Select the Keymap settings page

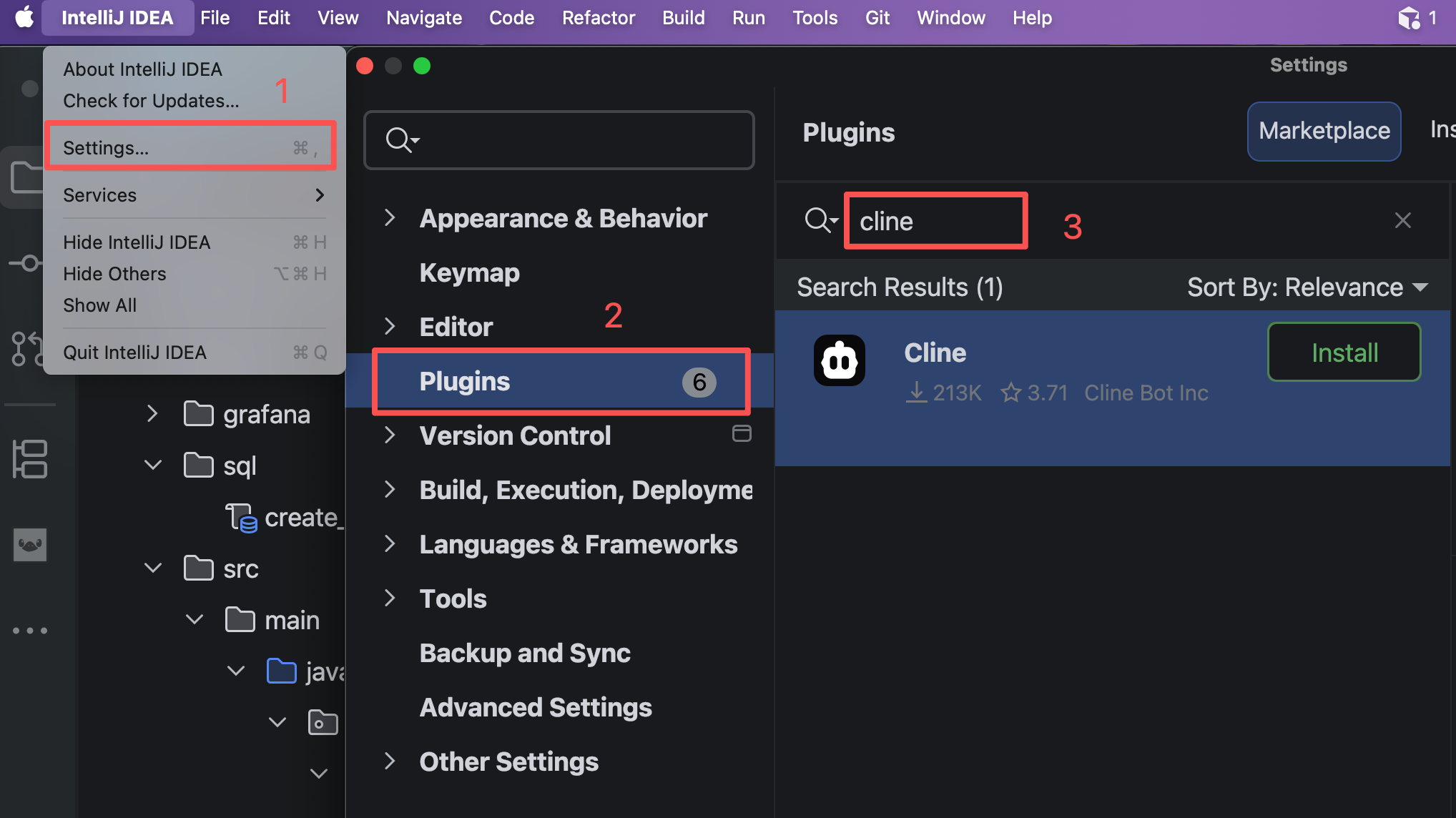coord(469,272)
